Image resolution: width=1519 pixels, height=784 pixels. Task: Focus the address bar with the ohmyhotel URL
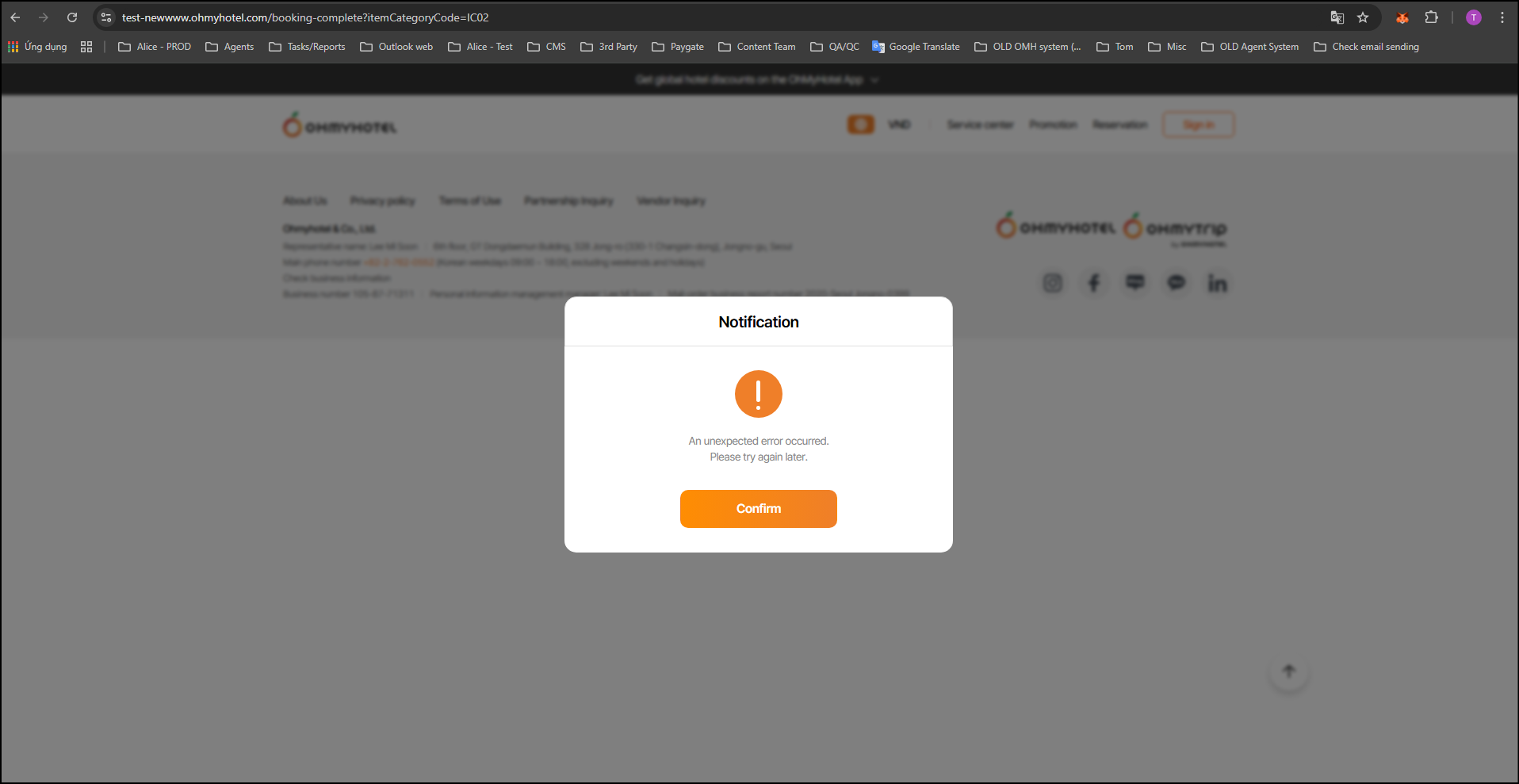[x=714, y=17]
